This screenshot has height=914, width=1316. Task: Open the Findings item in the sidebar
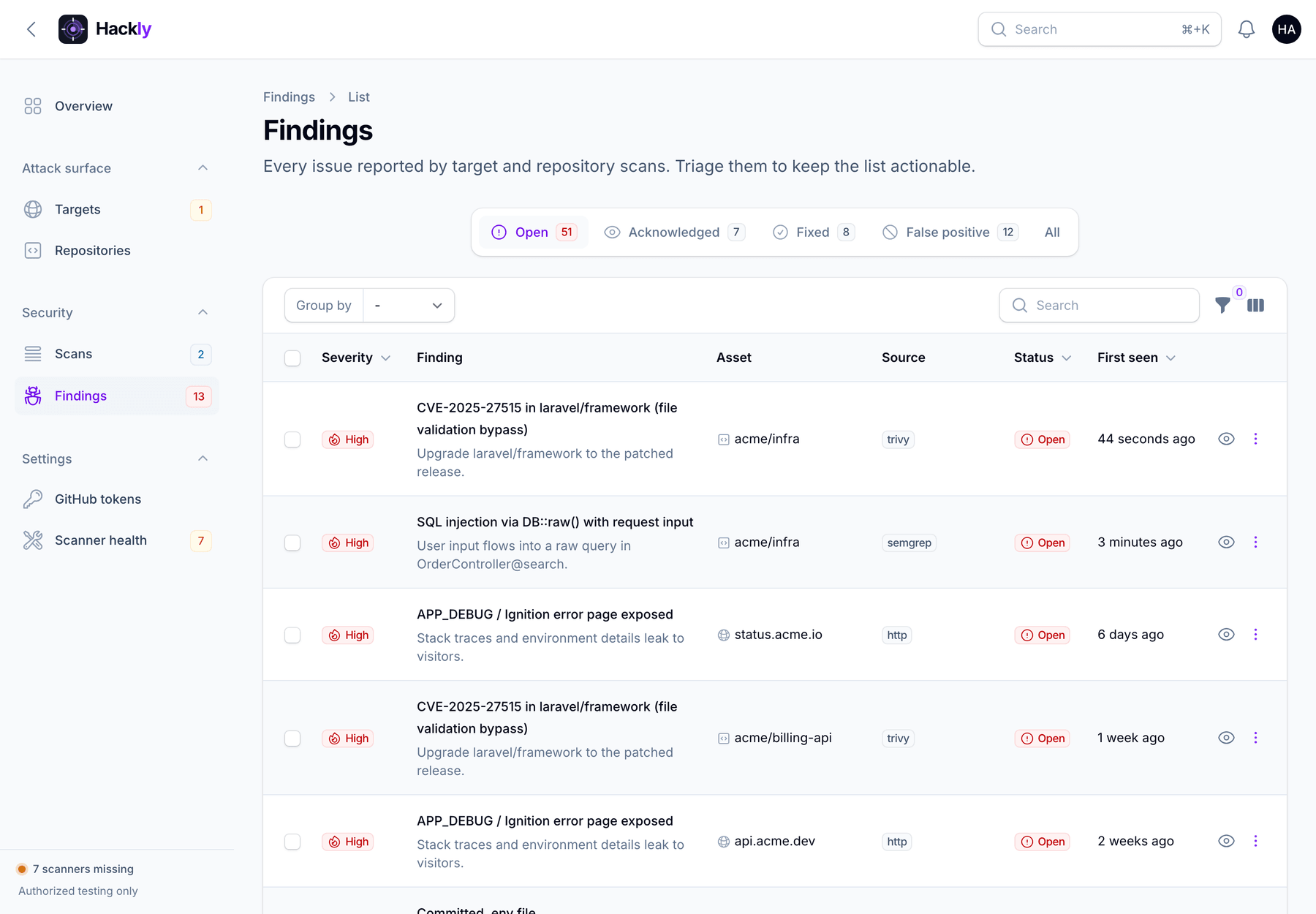117,396
